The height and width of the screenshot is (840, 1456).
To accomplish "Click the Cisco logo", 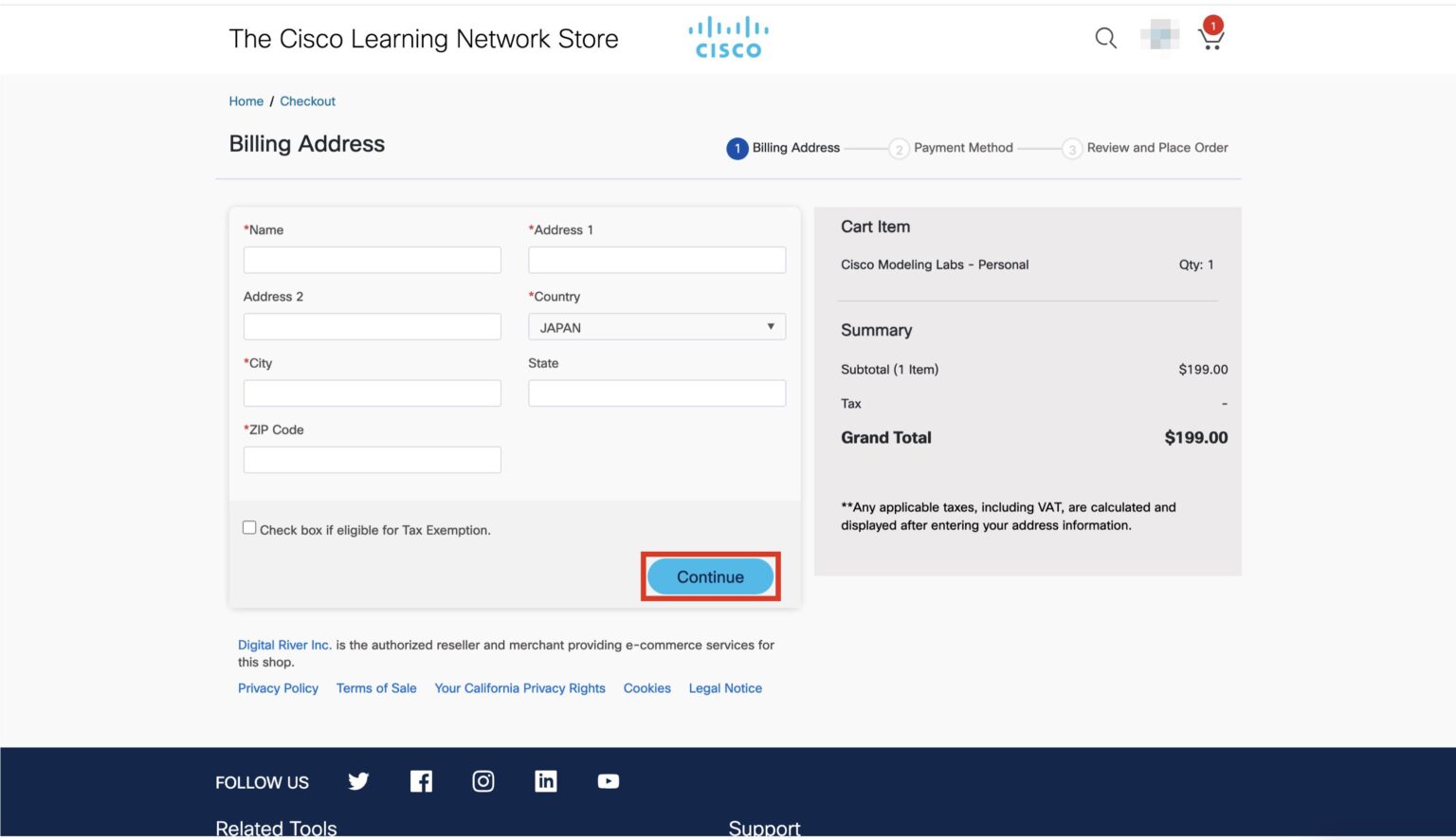I will pyautogui.click(x=728, y=37).
